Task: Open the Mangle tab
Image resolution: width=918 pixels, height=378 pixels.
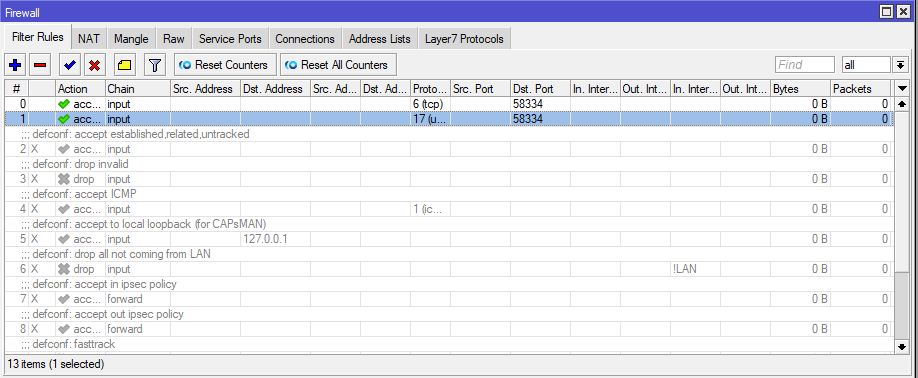Action: 131,39
